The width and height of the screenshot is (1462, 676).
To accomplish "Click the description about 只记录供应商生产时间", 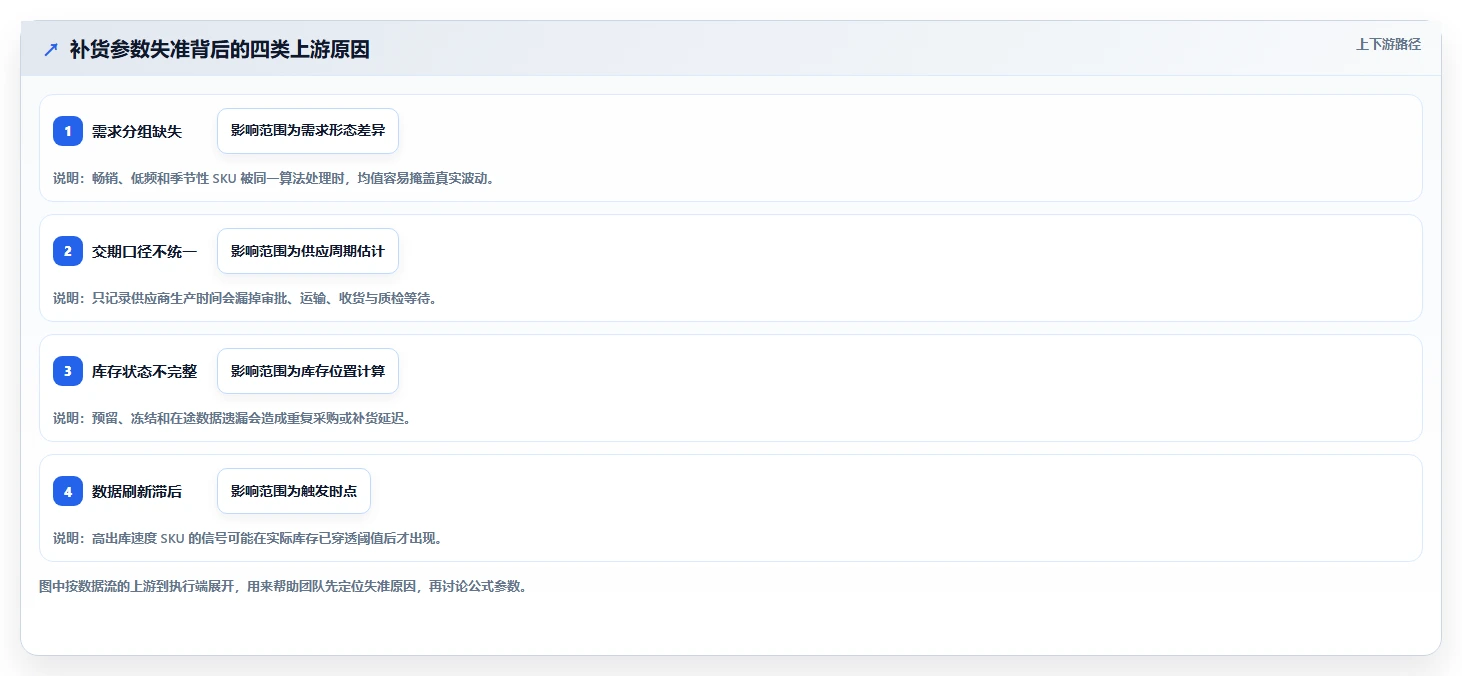I will 245,298.
